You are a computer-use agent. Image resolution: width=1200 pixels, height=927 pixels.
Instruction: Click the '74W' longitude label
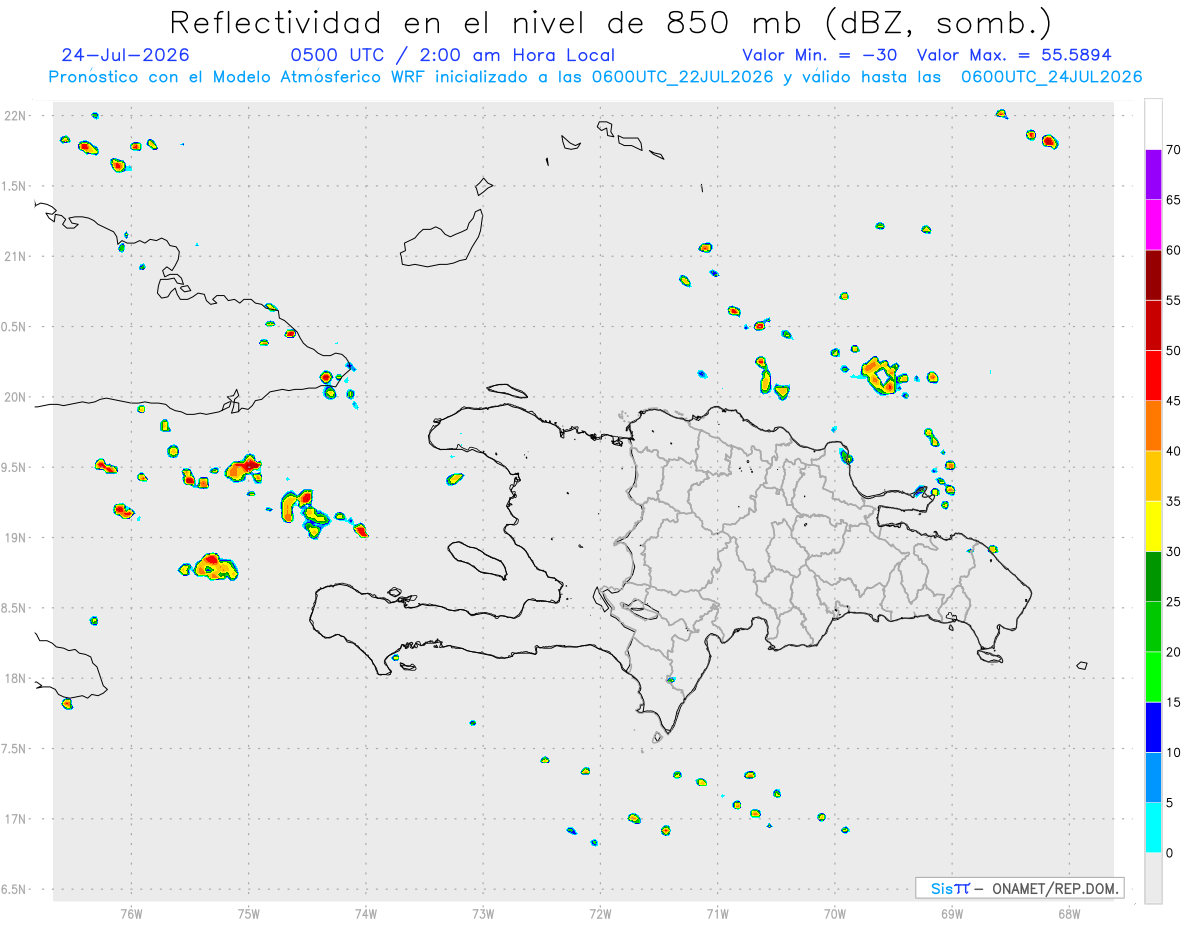(366, 912)
